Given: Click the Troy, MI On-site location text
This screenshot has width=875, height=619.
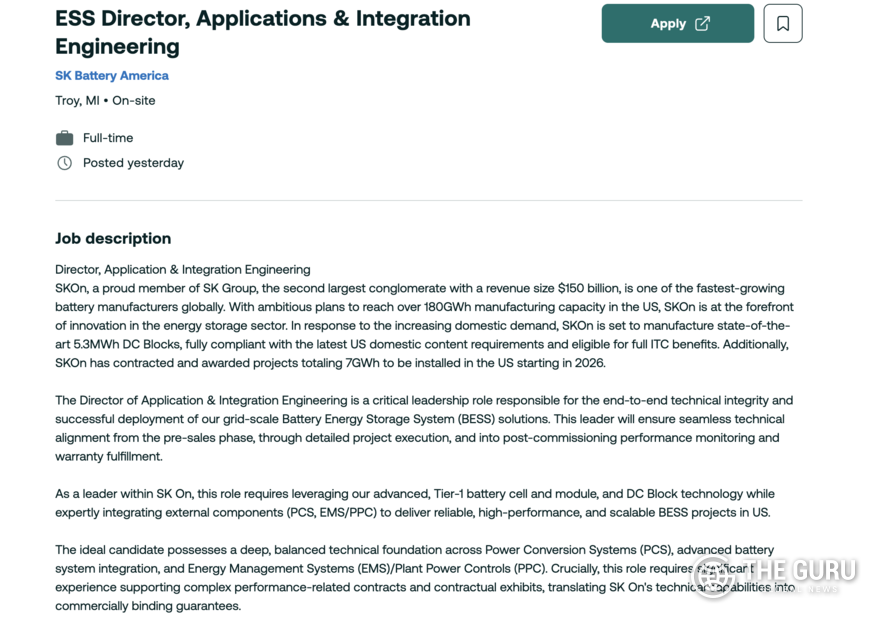Looking at the screenshot, I should click(x=105, y=100).
